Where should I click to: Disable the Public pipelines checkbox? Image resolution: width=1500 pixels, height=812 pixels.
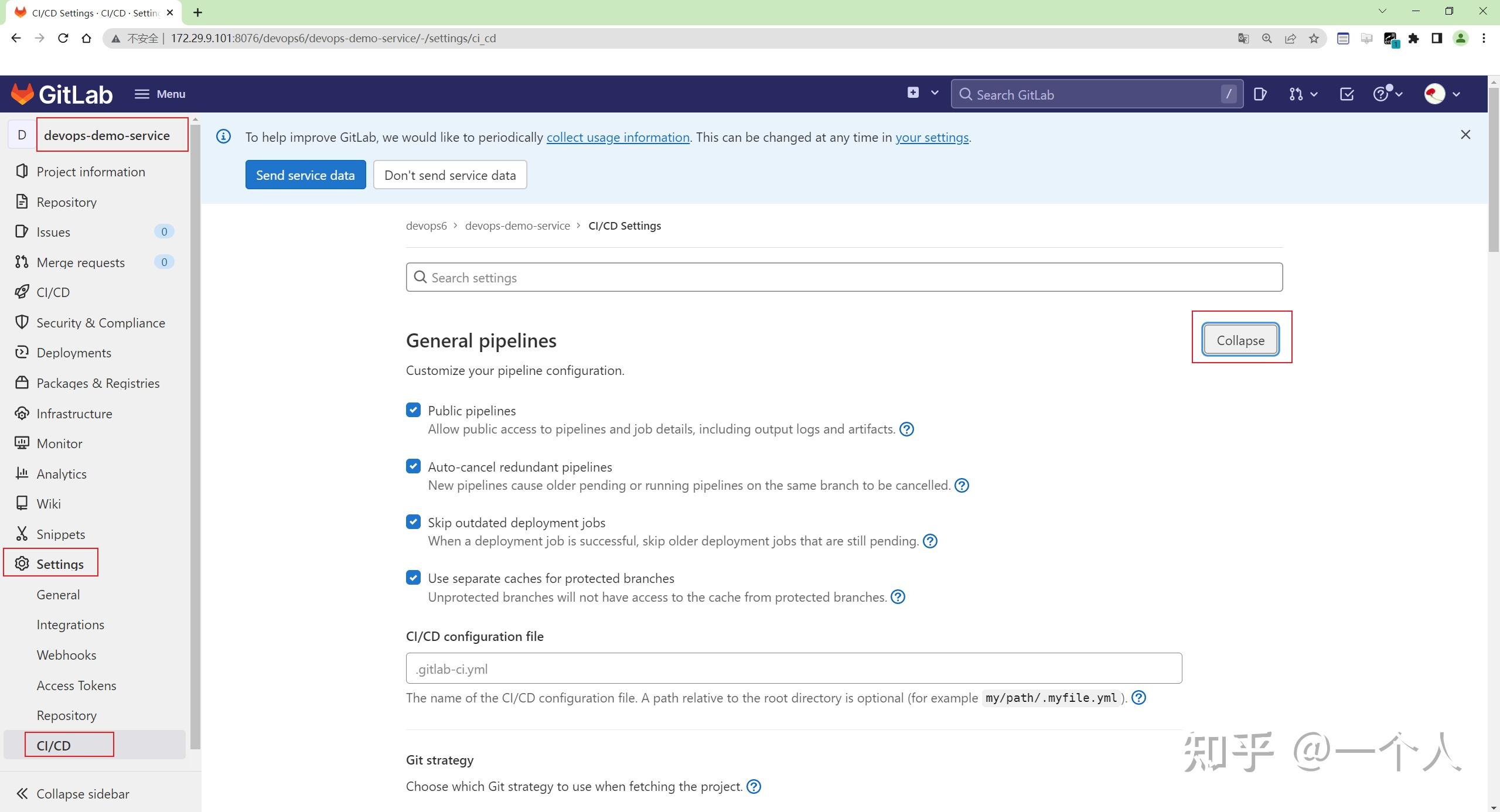(x=413, y=410)
